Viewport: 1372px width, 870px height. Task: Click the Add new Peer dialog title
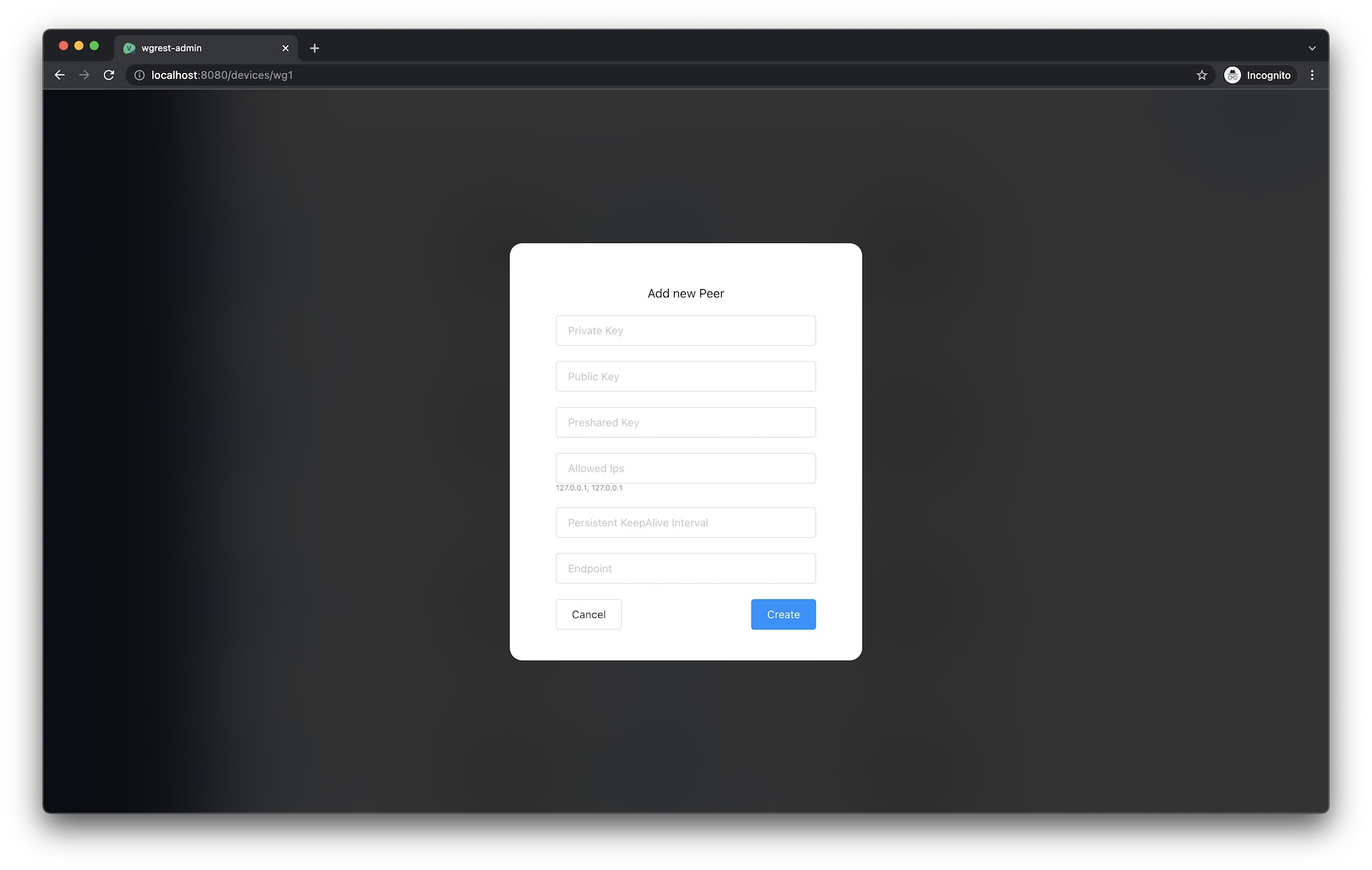click(686, 293)
